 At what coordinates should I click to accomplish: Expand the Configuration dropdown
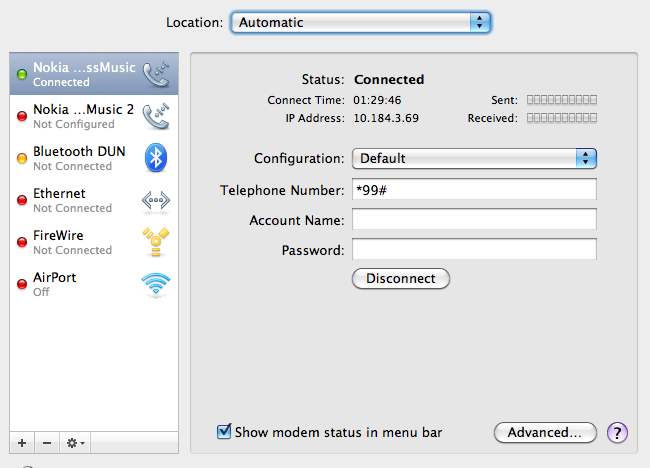point(474,158)
